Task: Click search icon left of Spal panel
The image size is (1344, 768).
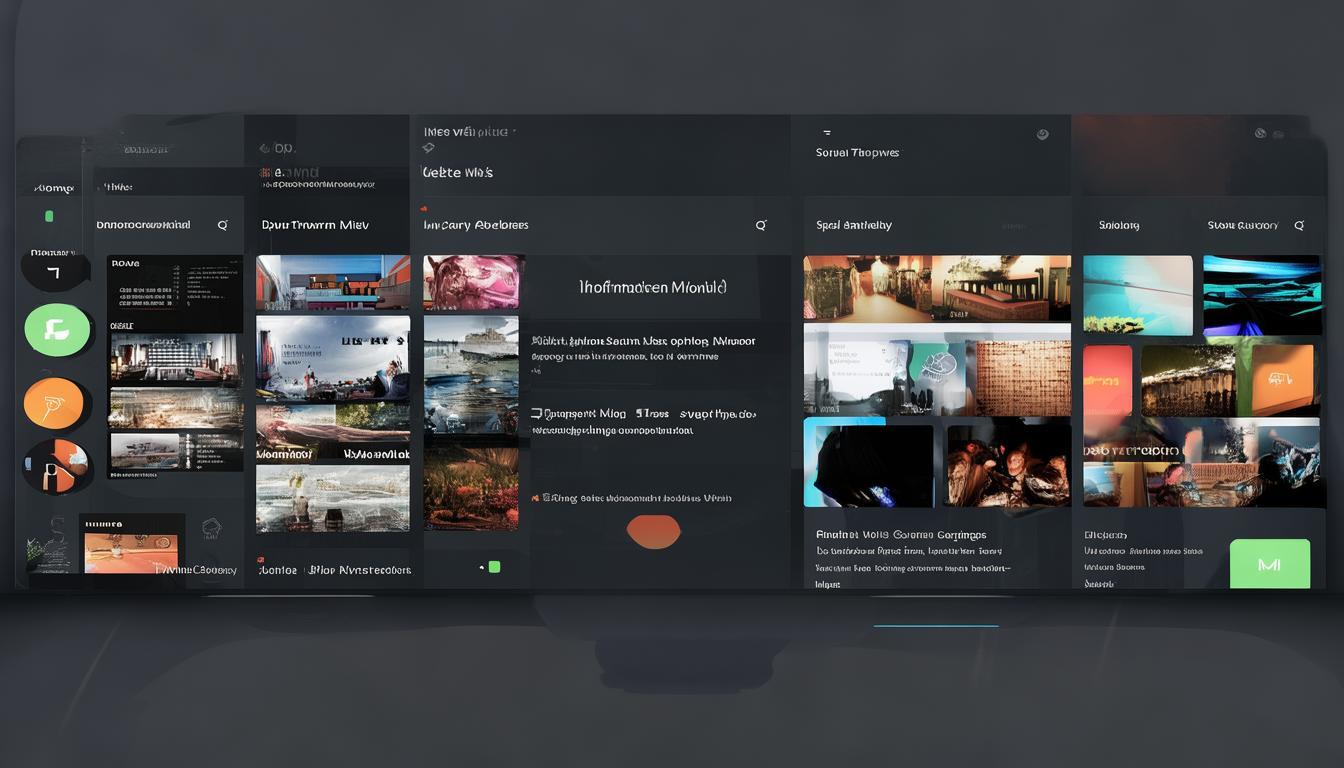Action: [x=761, y=226]
